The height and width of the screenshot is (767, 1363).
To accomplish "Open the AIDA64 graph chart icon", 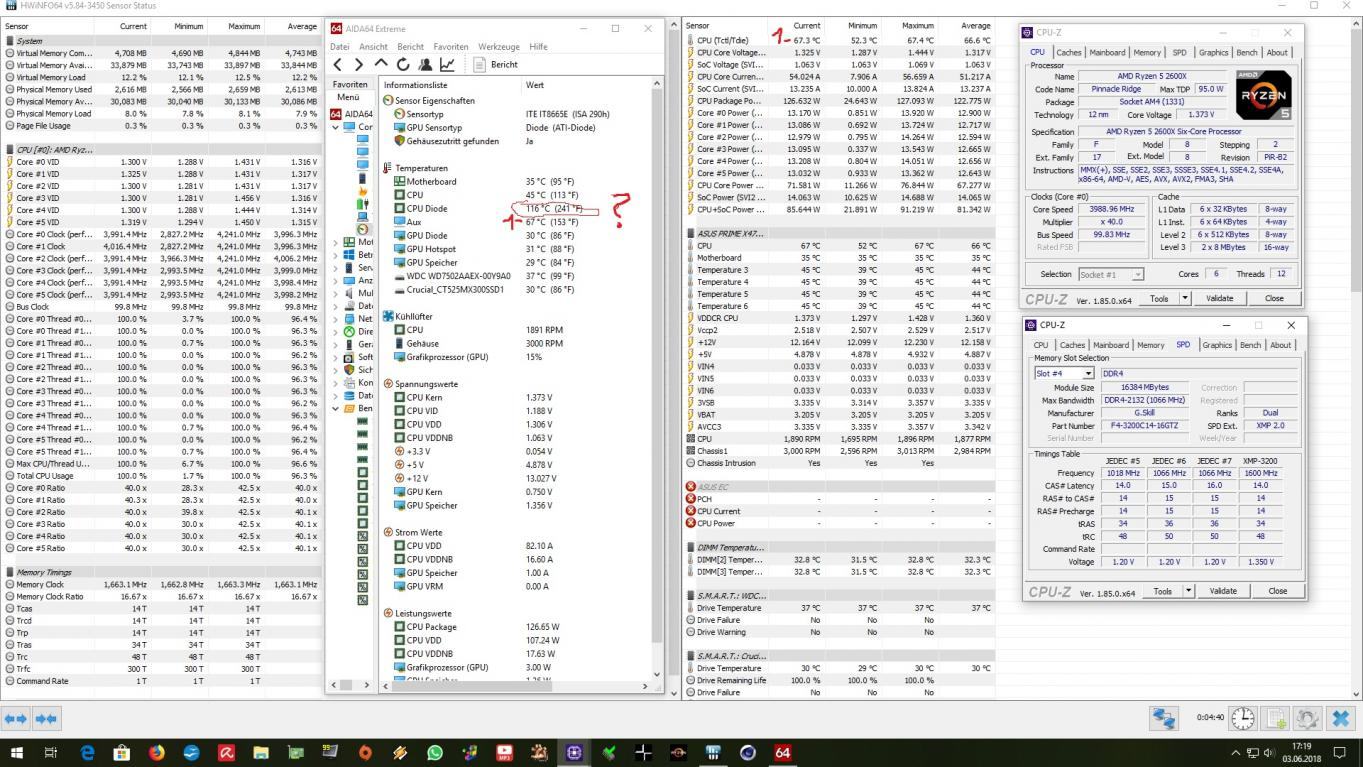I will 447,65.
